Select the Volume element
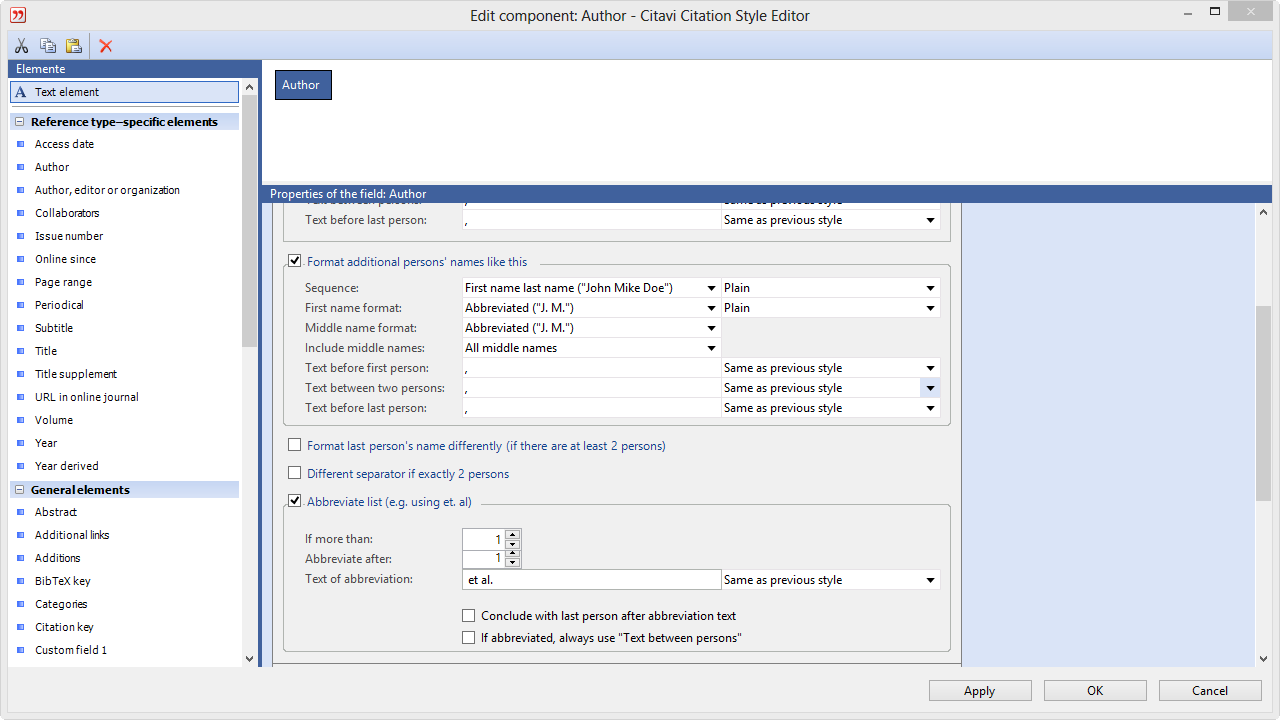This screenshot has height=720, width=1280. tap(54, 420)
